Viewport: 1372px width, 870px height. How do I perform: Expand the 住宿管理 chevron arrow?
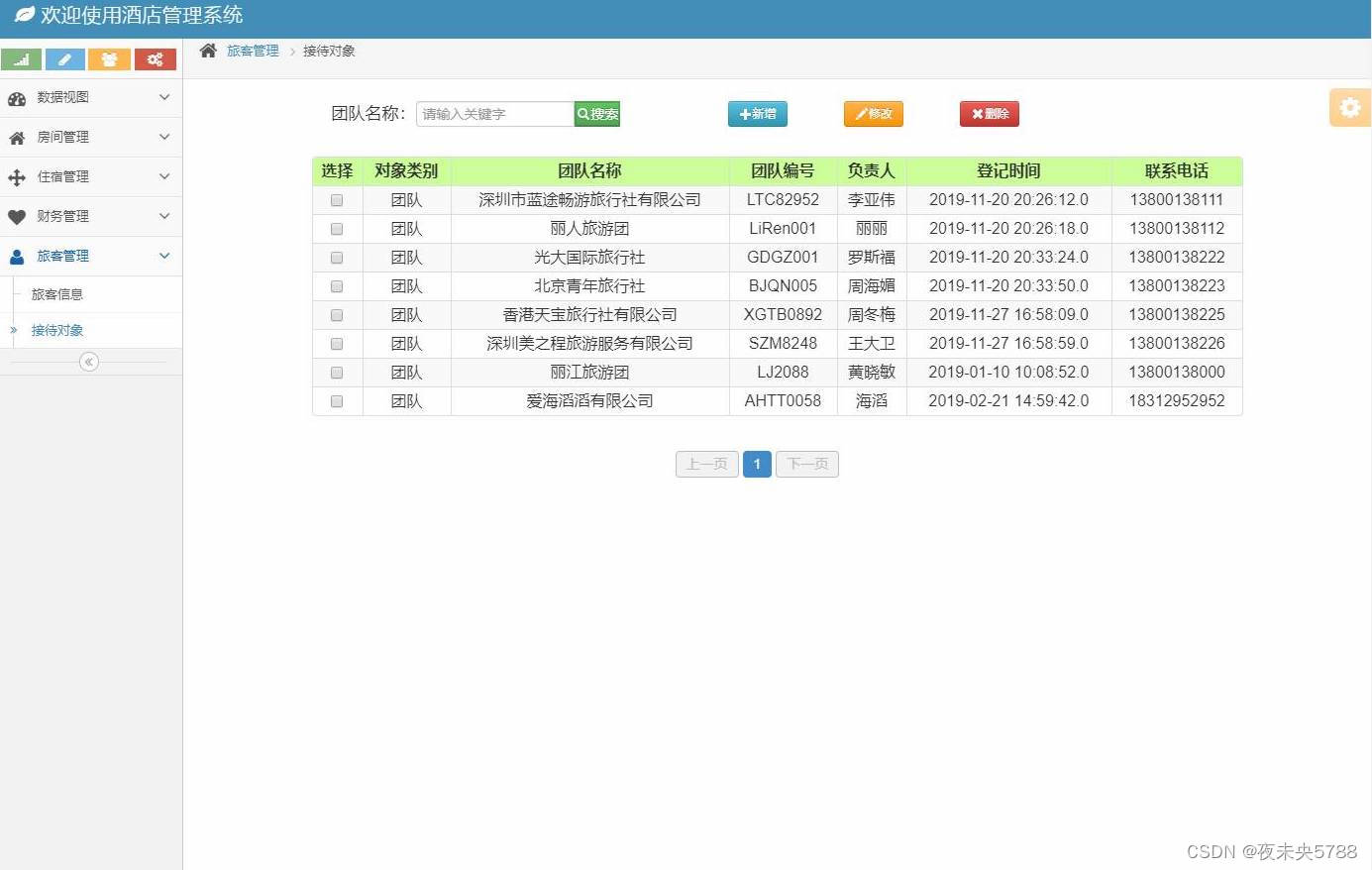pyautogui.click(x=164, y=176)
